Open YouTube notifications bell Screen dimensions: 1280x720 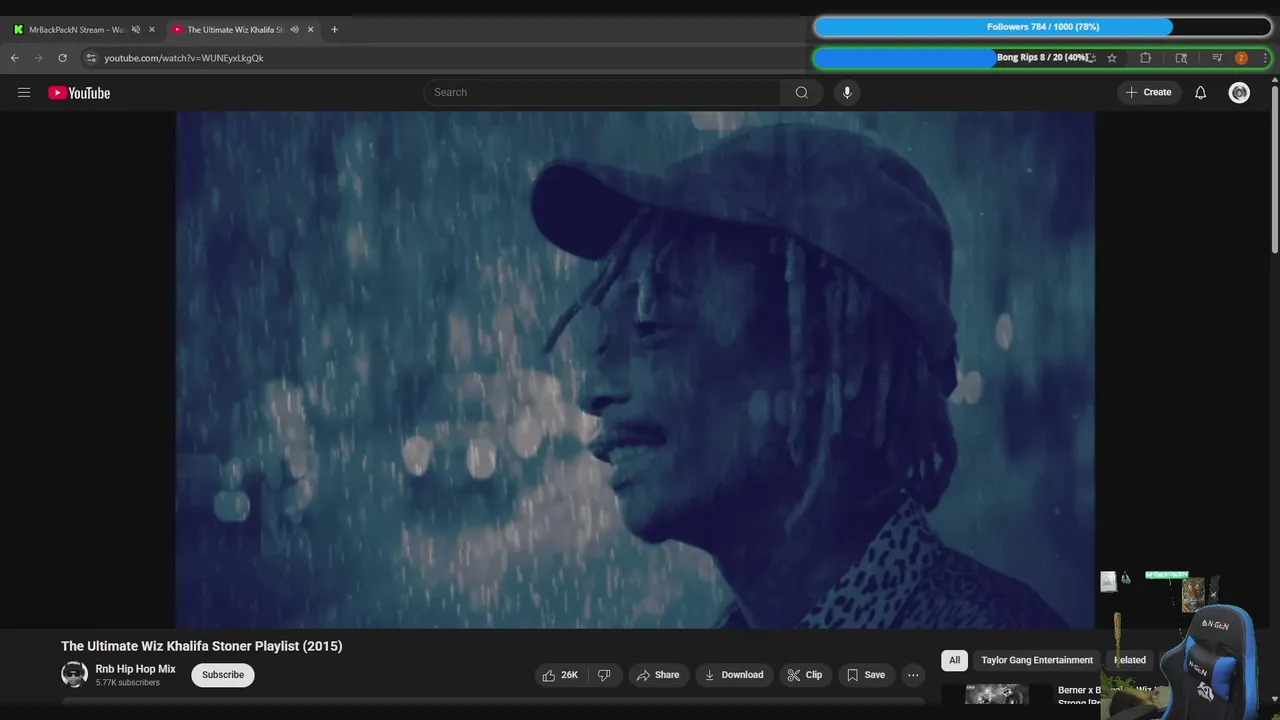pyautogui.click(x=1201, y=92)
